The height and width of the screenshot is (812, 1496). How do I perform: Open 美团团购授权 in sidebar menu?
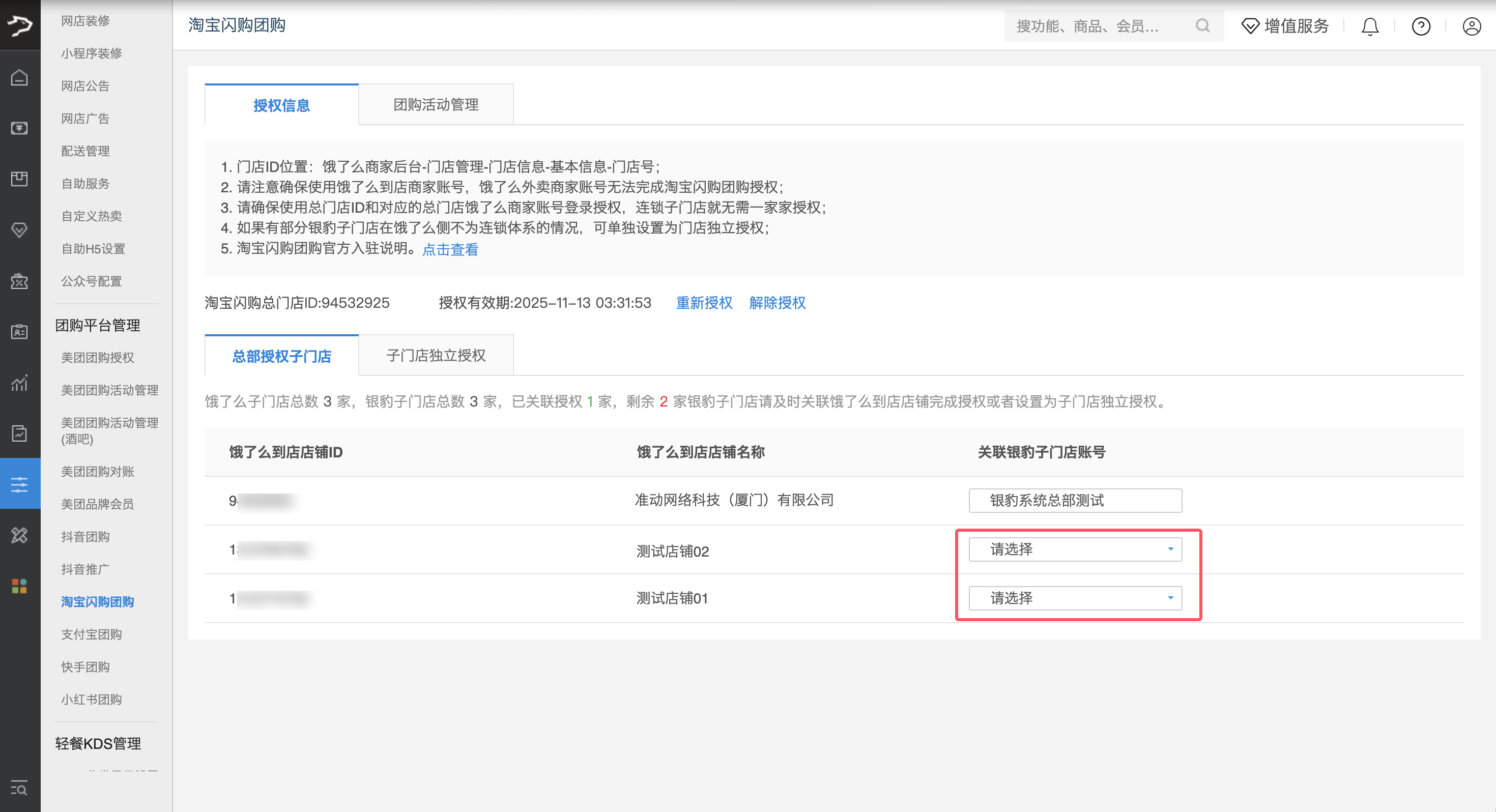tap(98, 357)
